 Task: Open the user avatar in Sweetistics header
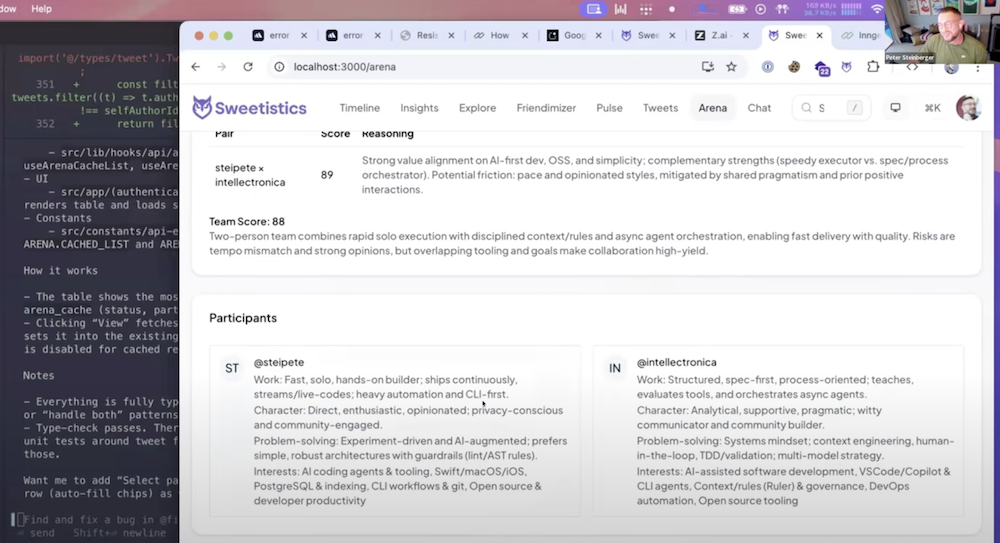(x=967, y=108)
